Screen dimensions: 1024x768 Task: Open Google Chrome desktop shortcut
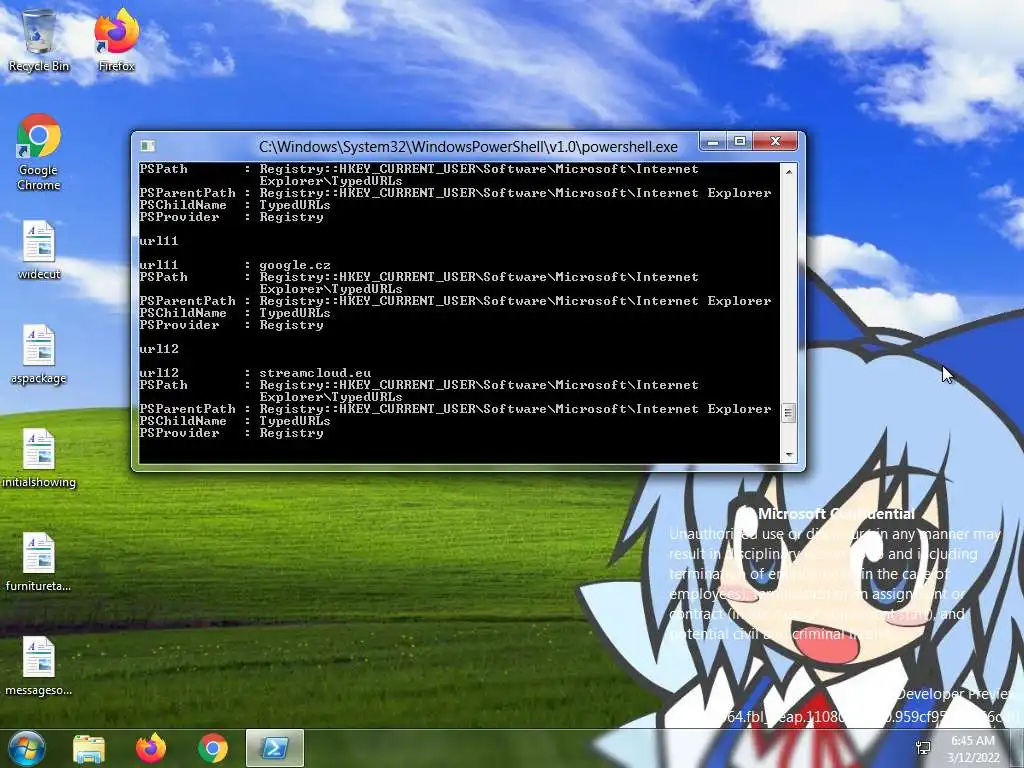39,152
